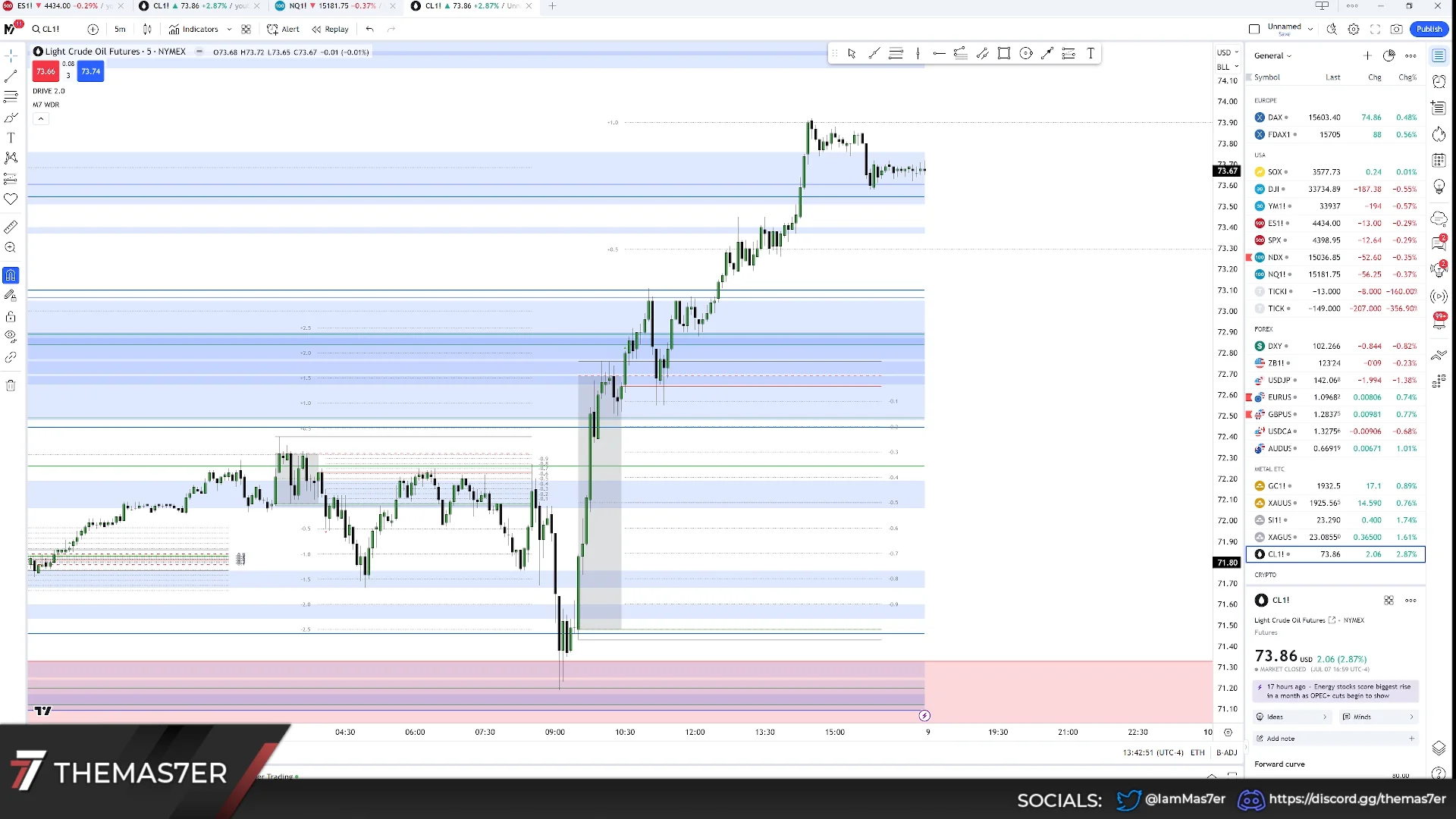1456x819 pixels.
Task: Select the rectangle drawing tool in floating toolbar
Action: click(1004, 53)
